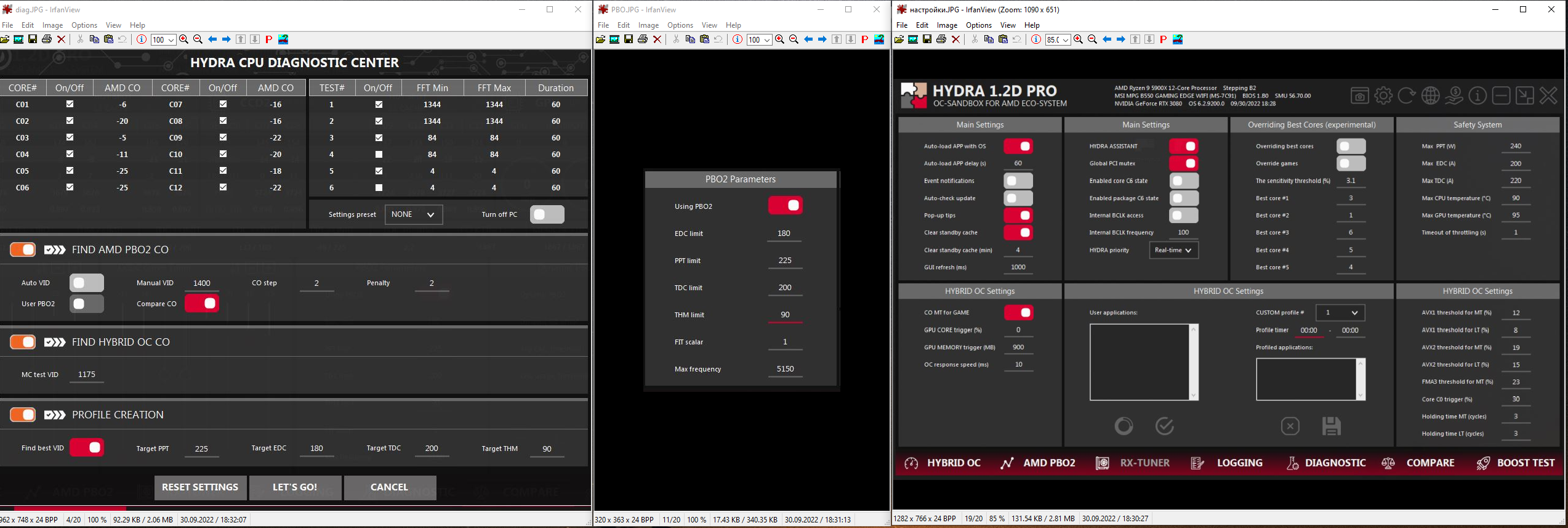
Task: Click the Copy icon in PBO.JPG toolbar
Action: tap(690, 39)
